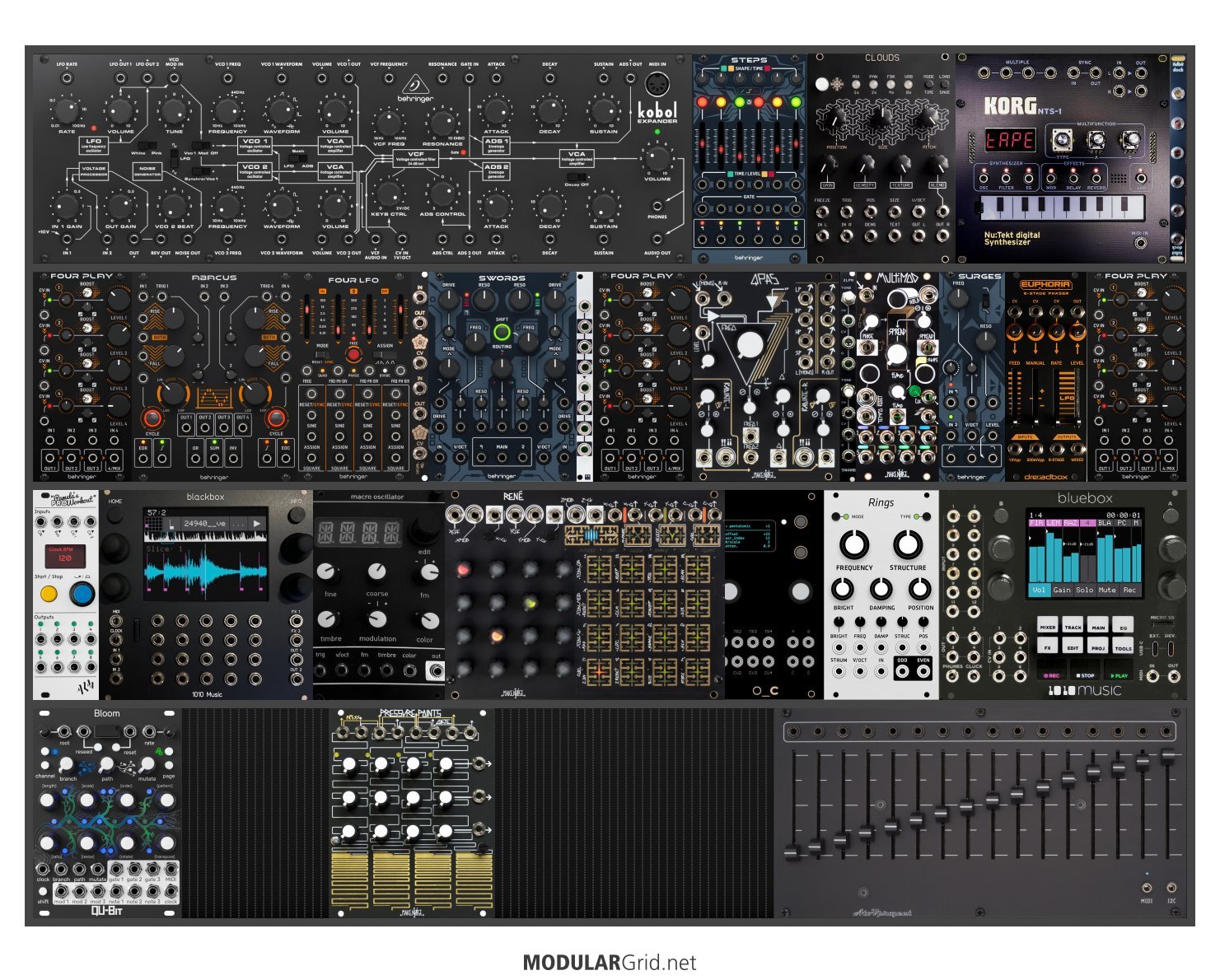The height and width of the screenshot is (980, 1220).
Task: Click the ODD output jack on Rings
Action: [x=903, y=671]
